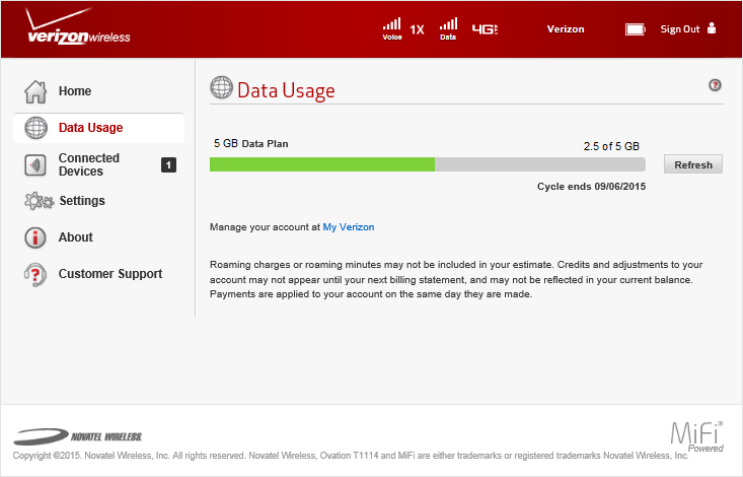Go to the Home page
743x477 pixels.
coord(75,91)
